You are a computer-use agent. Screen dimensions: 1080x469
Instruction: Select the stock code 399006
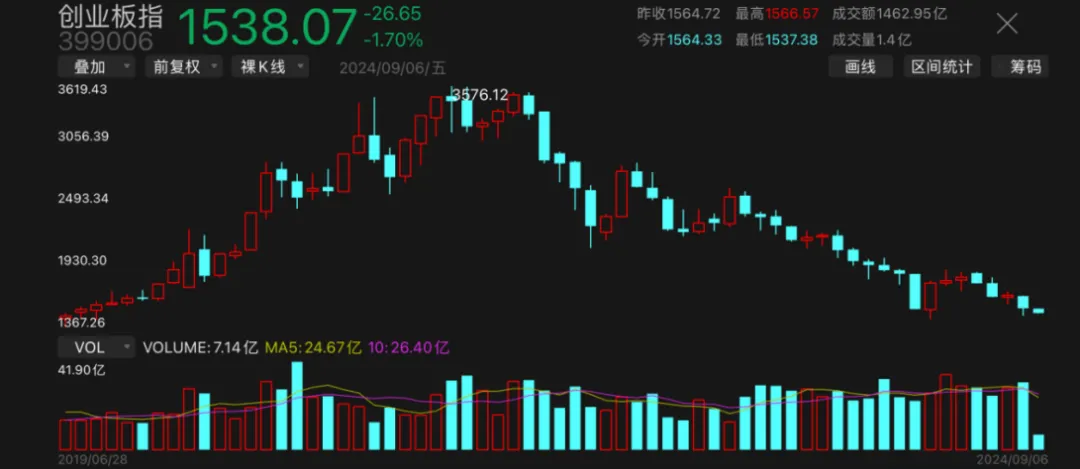[x=106, y=41]
